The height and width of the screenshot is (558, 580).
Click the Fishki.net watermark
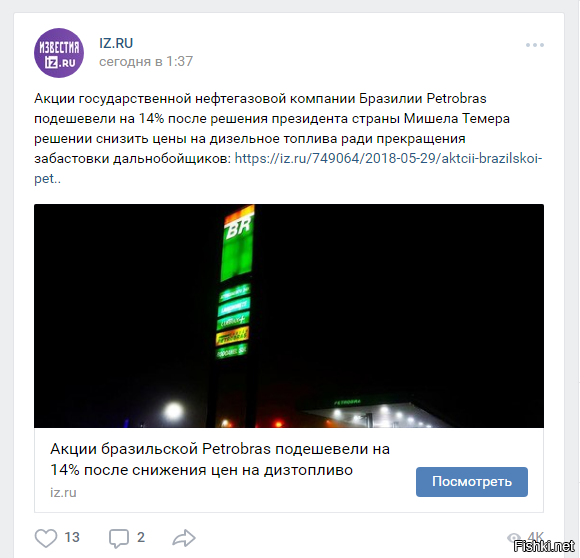(544, 546)
